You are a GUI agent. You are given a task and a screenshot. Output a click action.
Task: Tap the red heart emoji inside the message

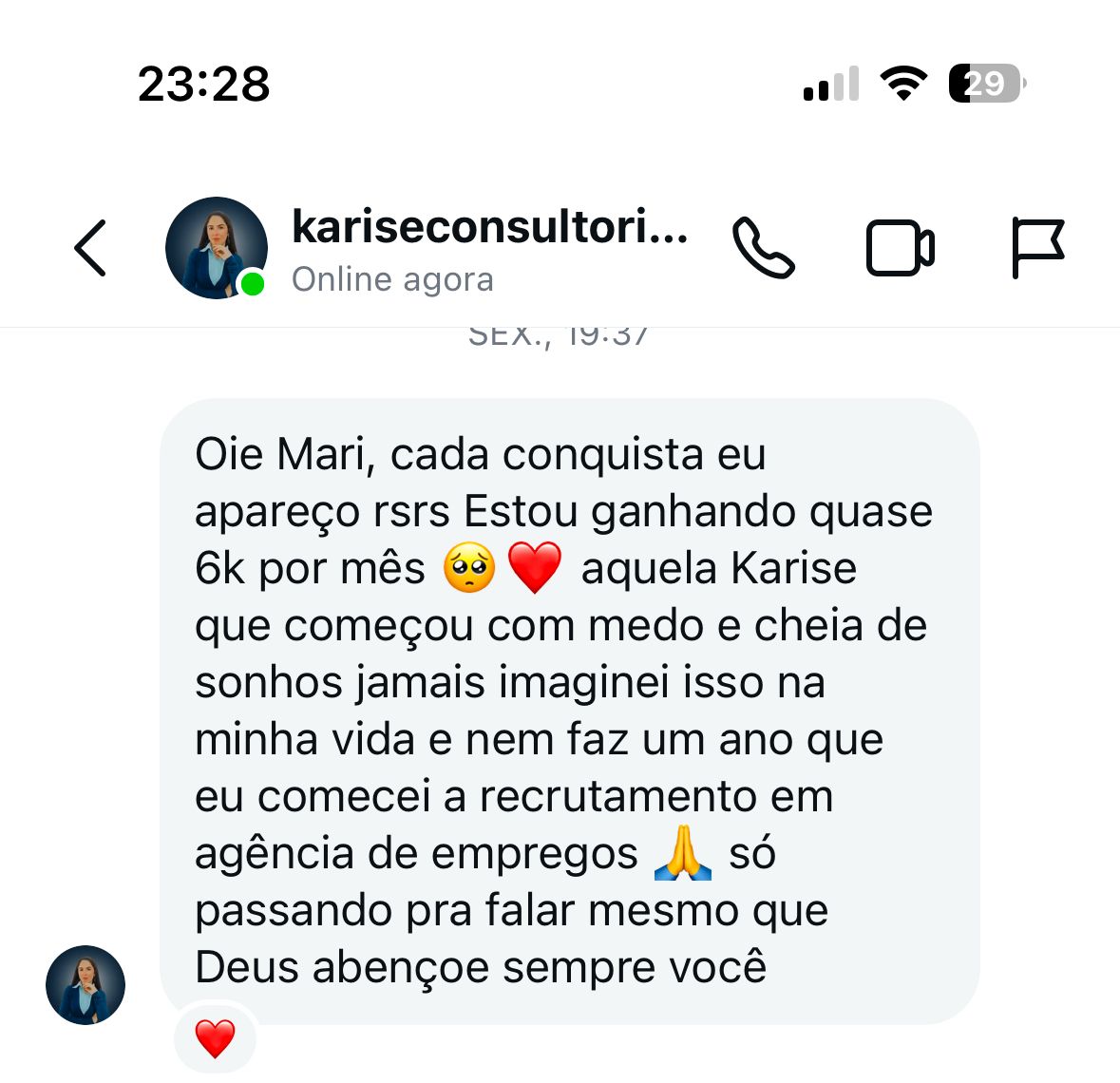click(534, 568)
